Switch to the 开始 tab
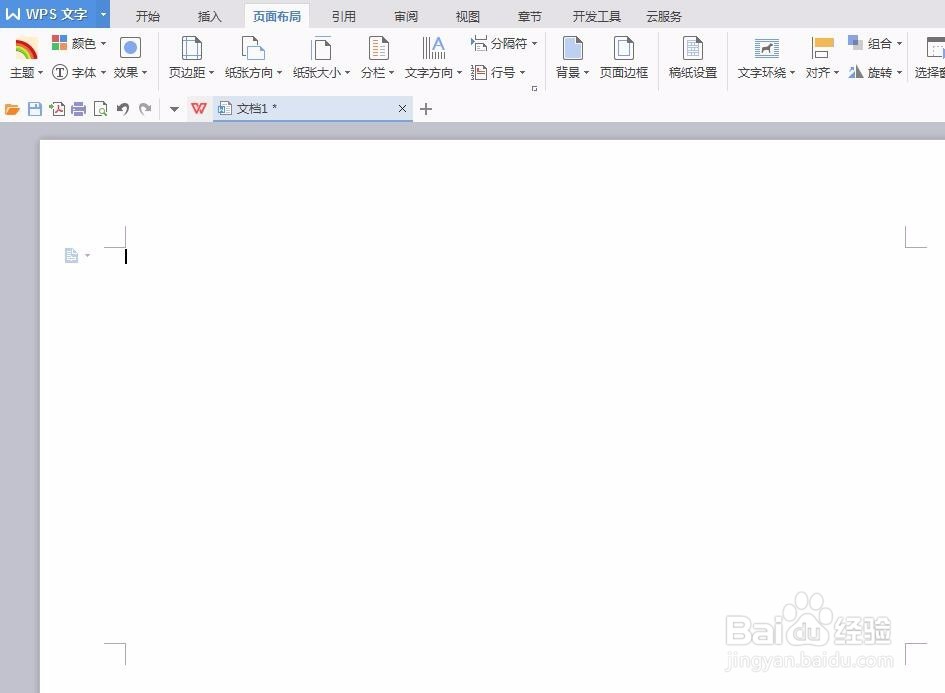The width and height of the screenshot is (945, 693). [148, 16]
